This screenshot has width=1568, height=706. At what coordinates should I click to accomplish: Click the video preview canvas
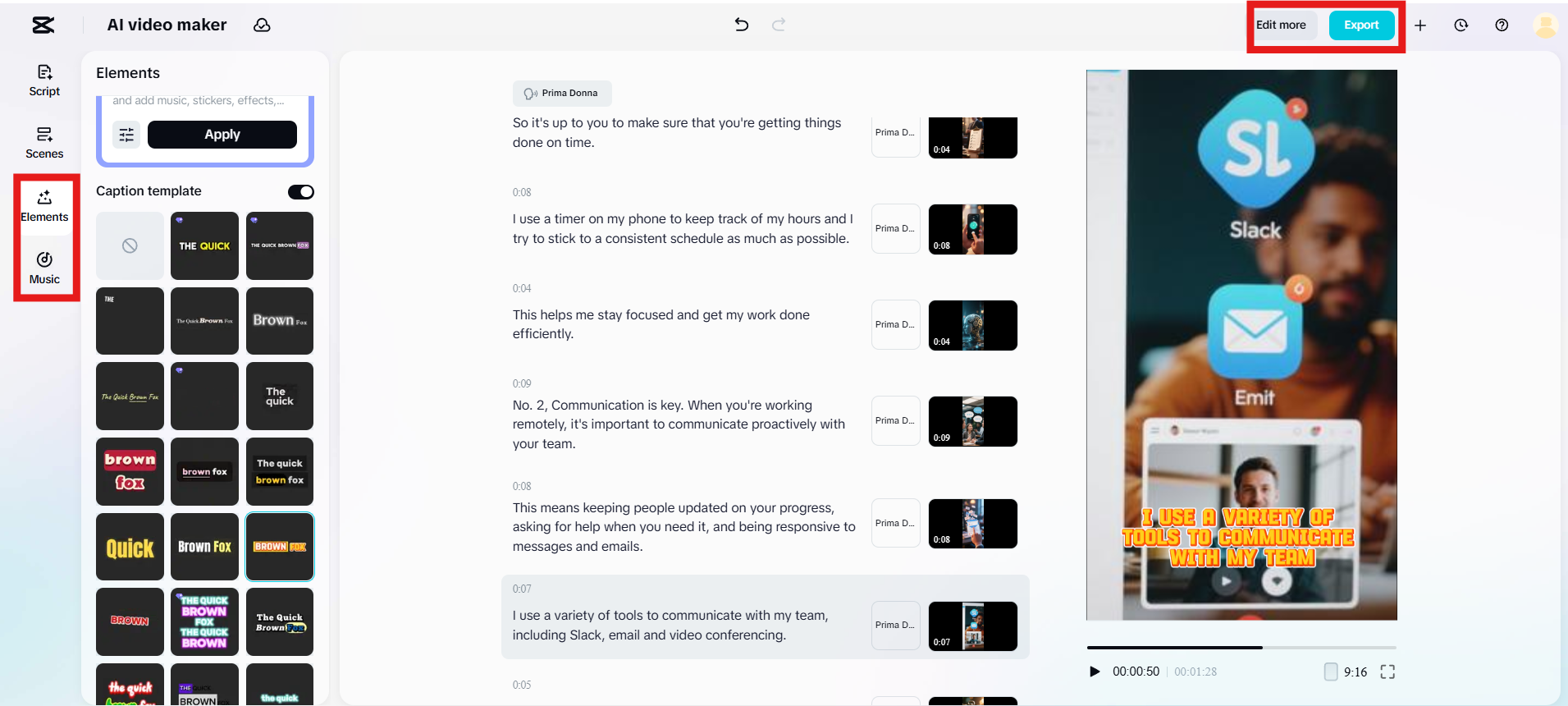1241,345
